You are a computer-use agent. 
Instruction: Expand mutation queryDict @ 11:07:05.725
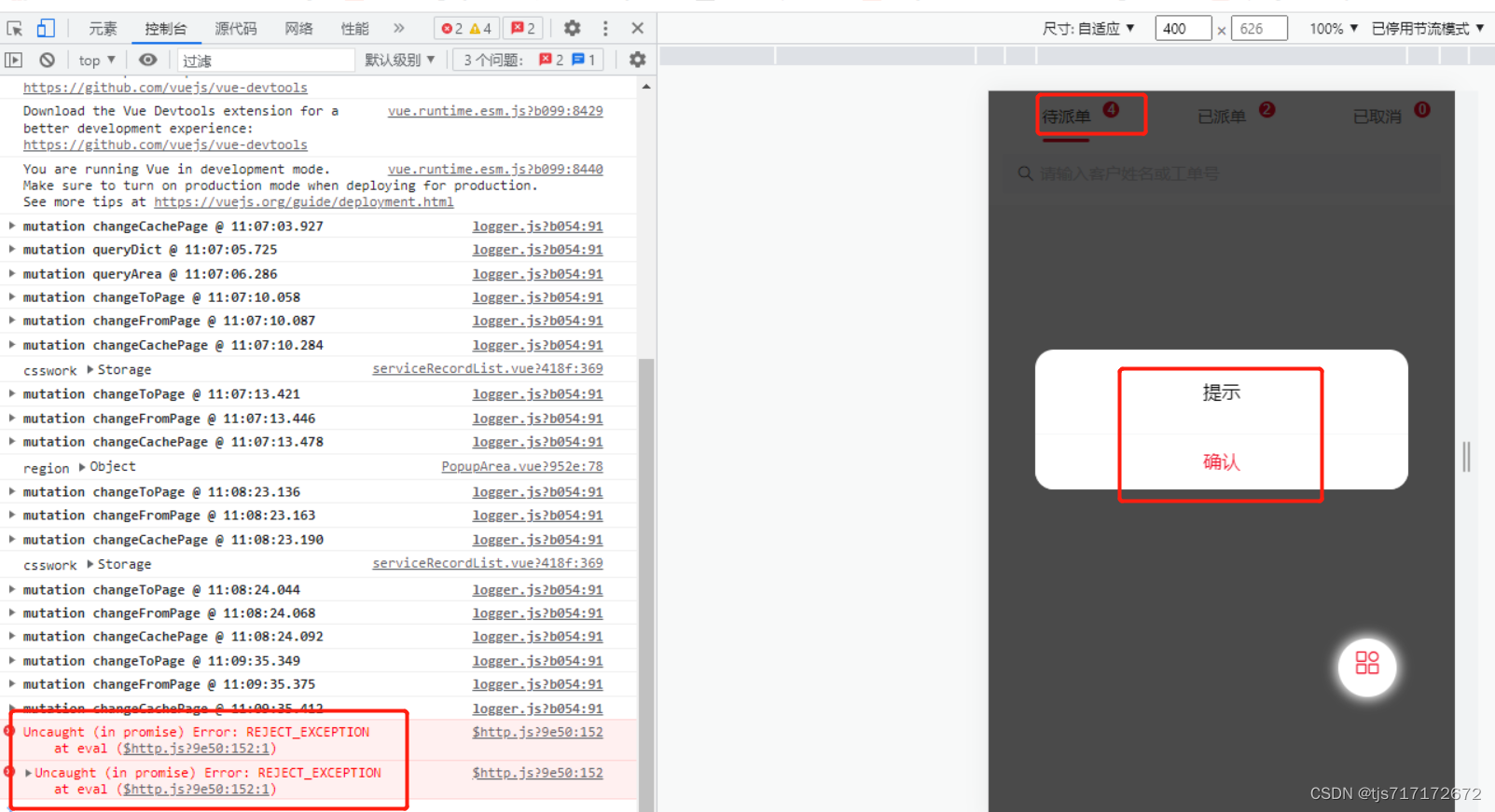click(11, 250)
